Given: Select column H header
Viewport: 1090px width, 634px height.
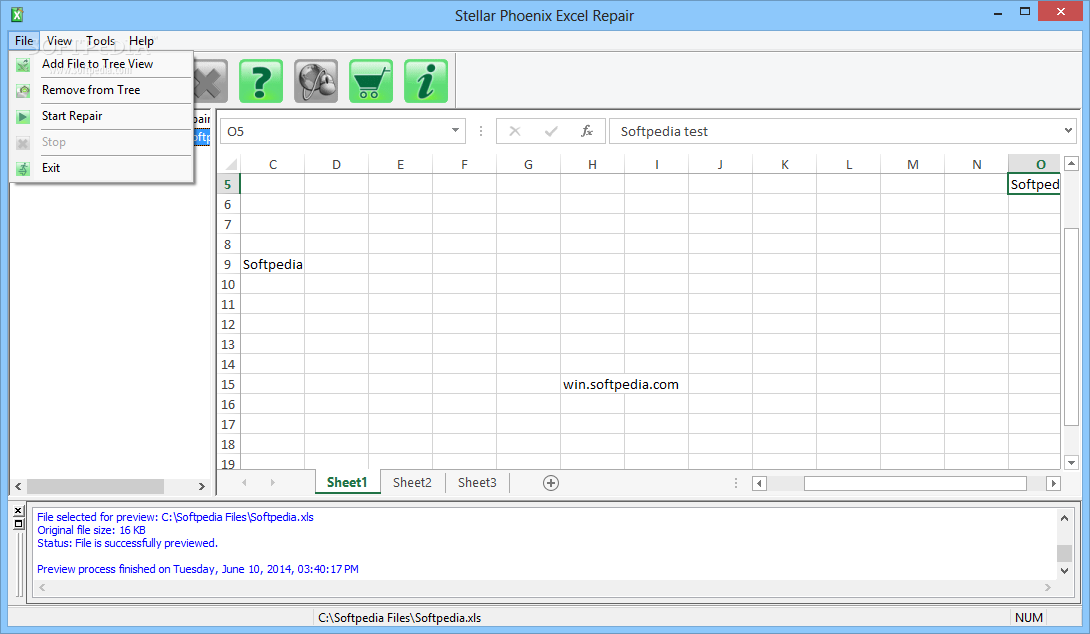Looking at the screenshot, I should [x=592, y=165].
